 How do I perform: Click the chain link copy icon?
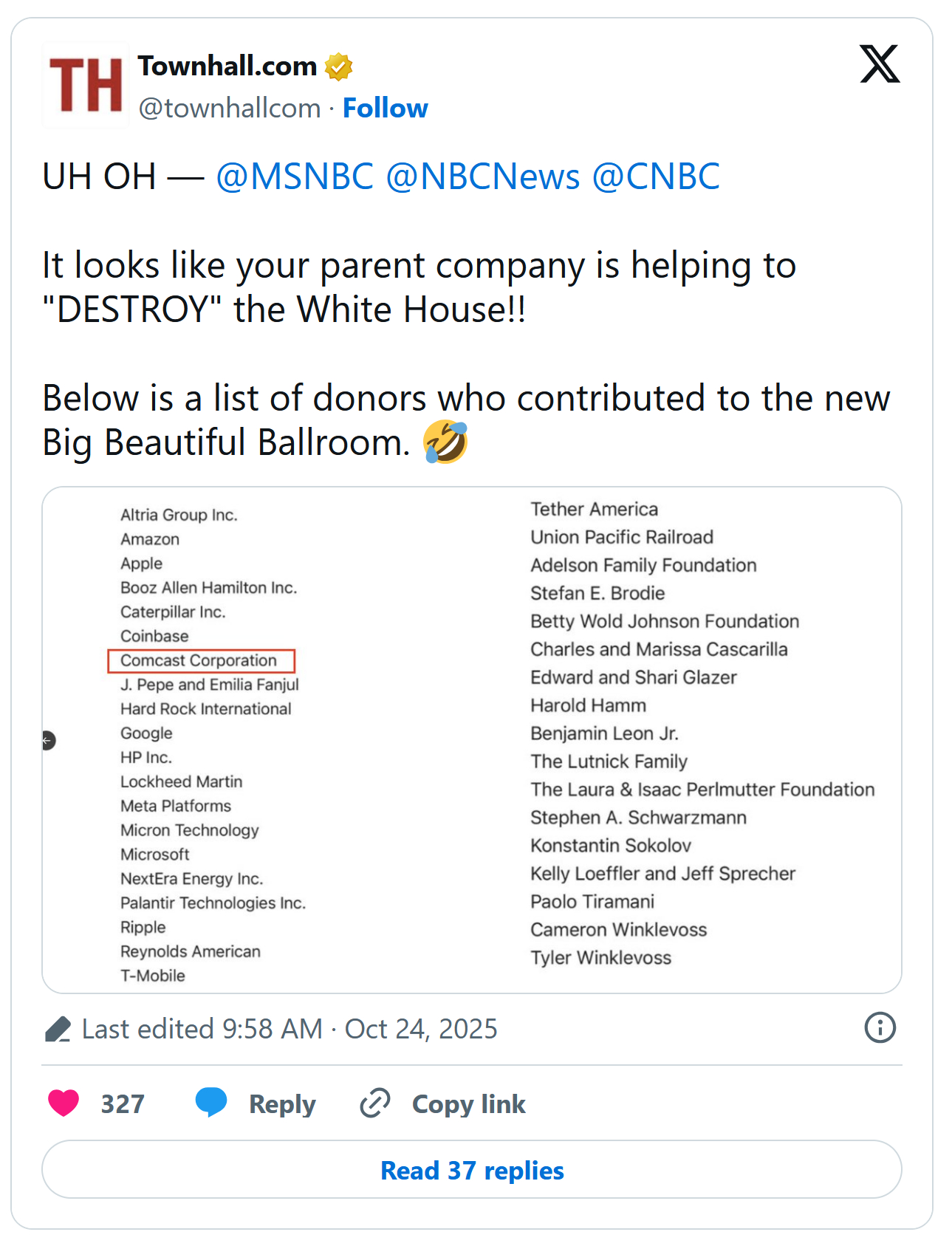coord(374,1103)
